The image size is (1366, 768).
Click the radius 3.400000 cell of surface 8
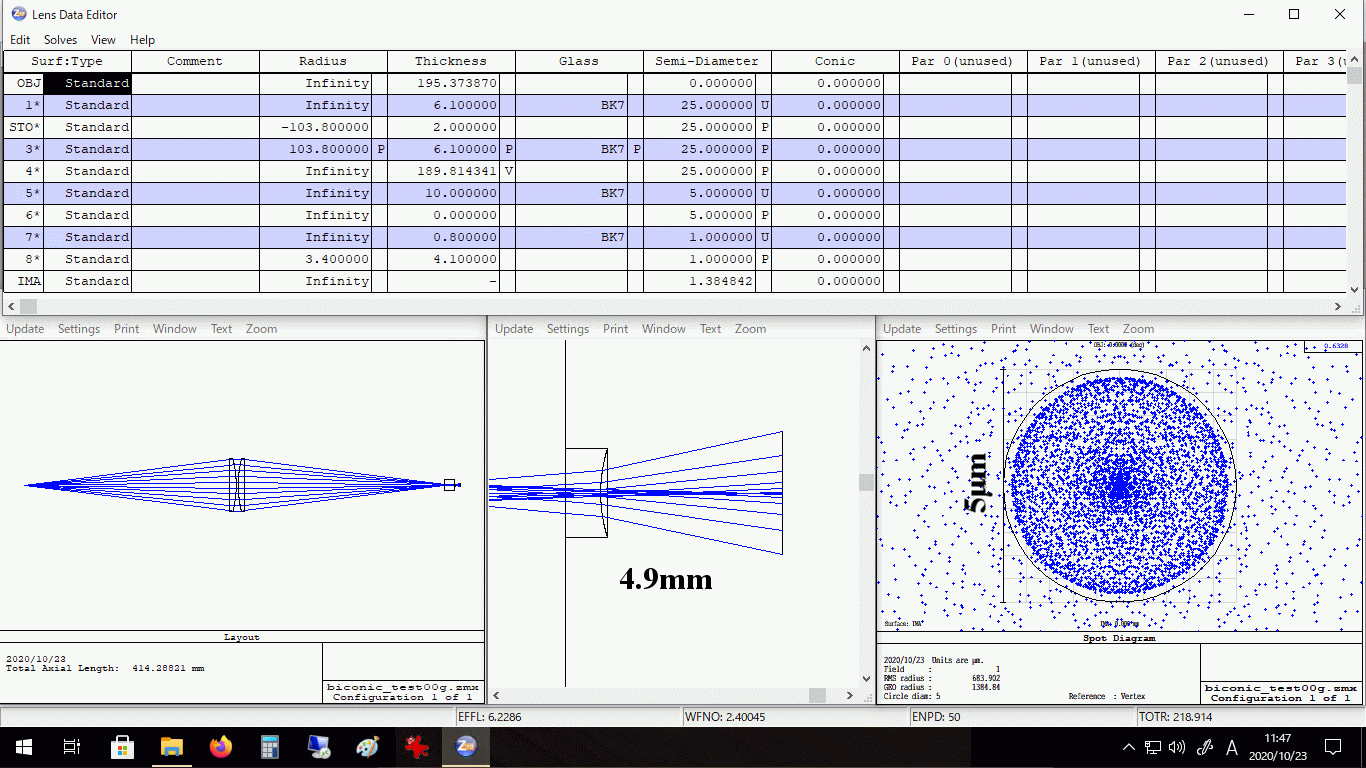tap(316, 259)
